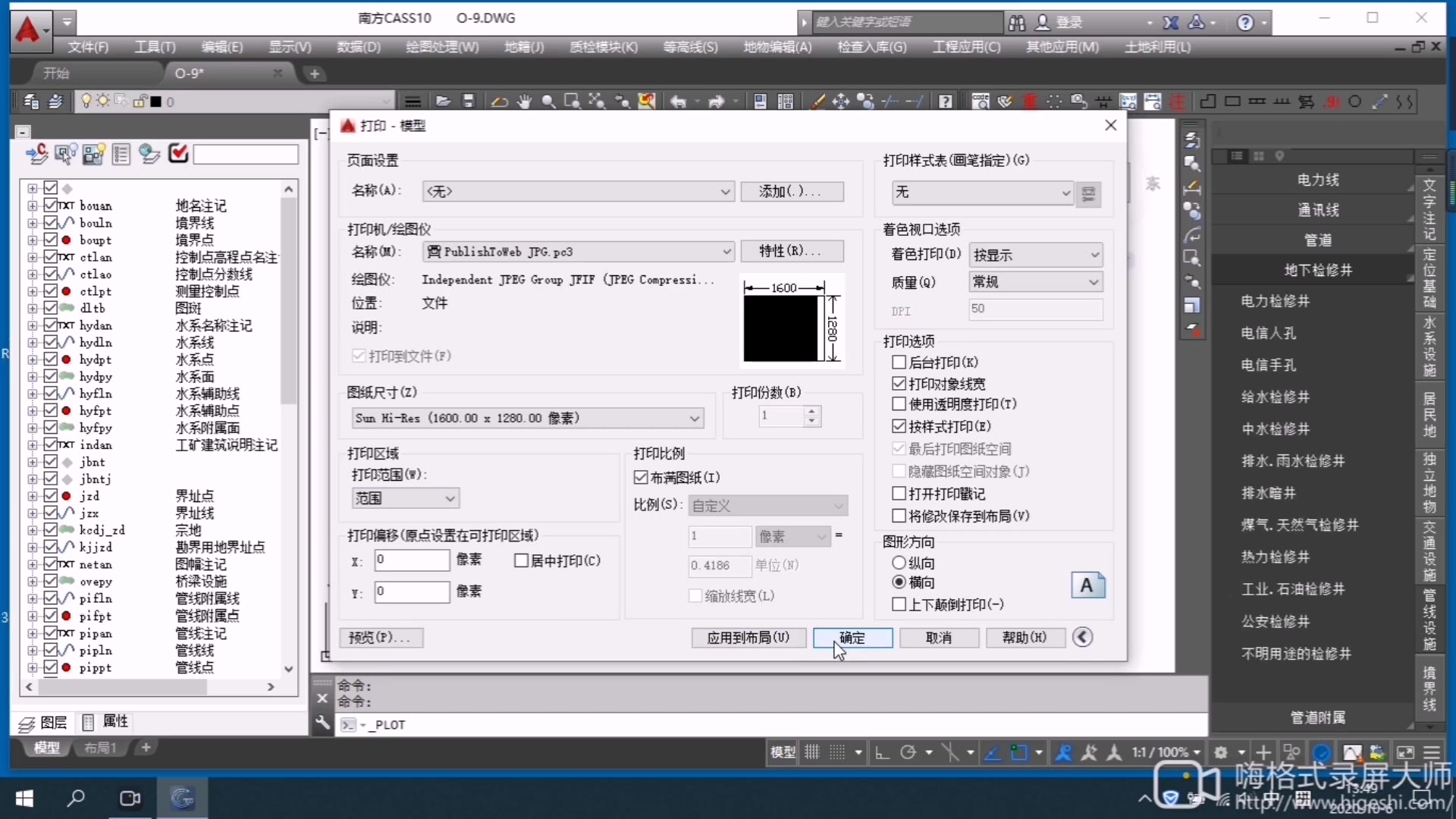Toggle 按样式打印 checkbox

pyautogui.click(x=899, y=426)
